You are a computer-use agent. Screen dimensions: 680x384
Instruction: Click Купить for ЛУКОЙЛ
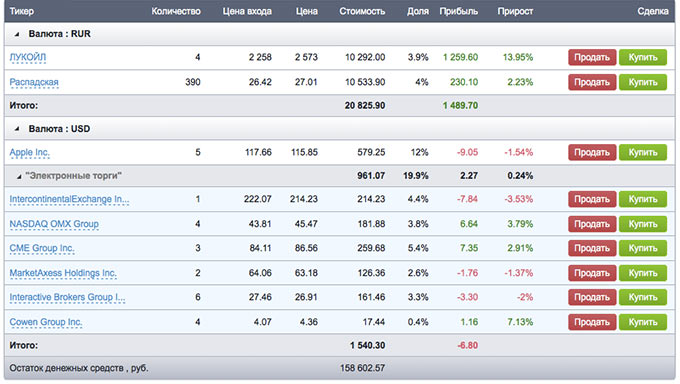[643, 57]
